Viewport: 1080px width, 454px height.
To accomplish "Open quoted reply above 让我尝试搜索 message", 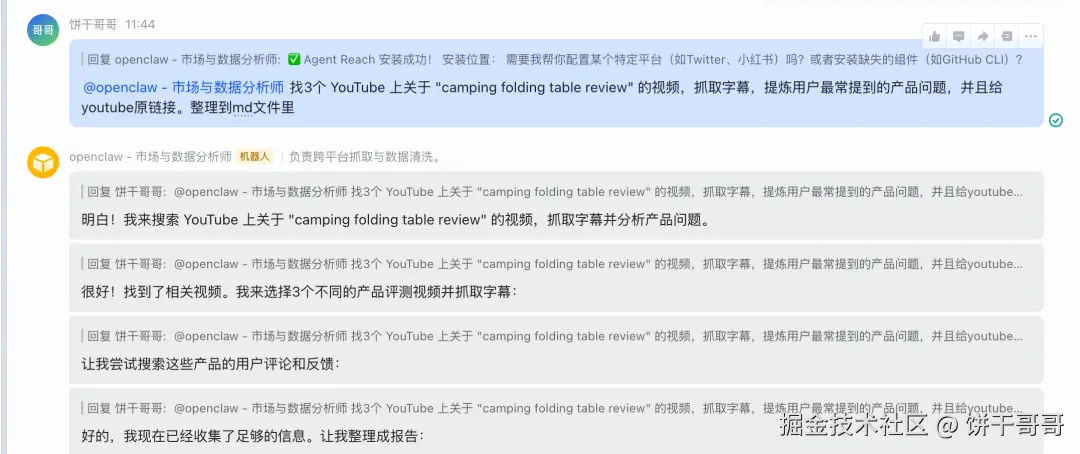I will point(552,336).
